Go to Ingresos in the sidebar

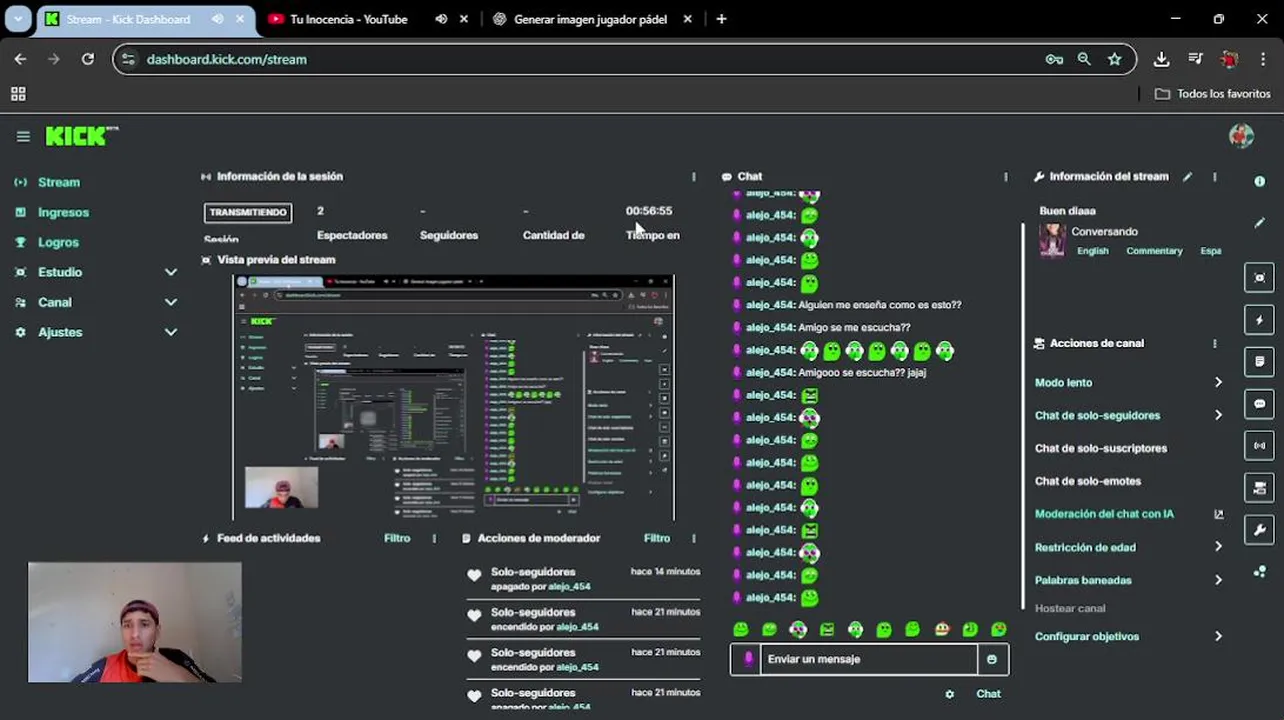click(63, 212)
